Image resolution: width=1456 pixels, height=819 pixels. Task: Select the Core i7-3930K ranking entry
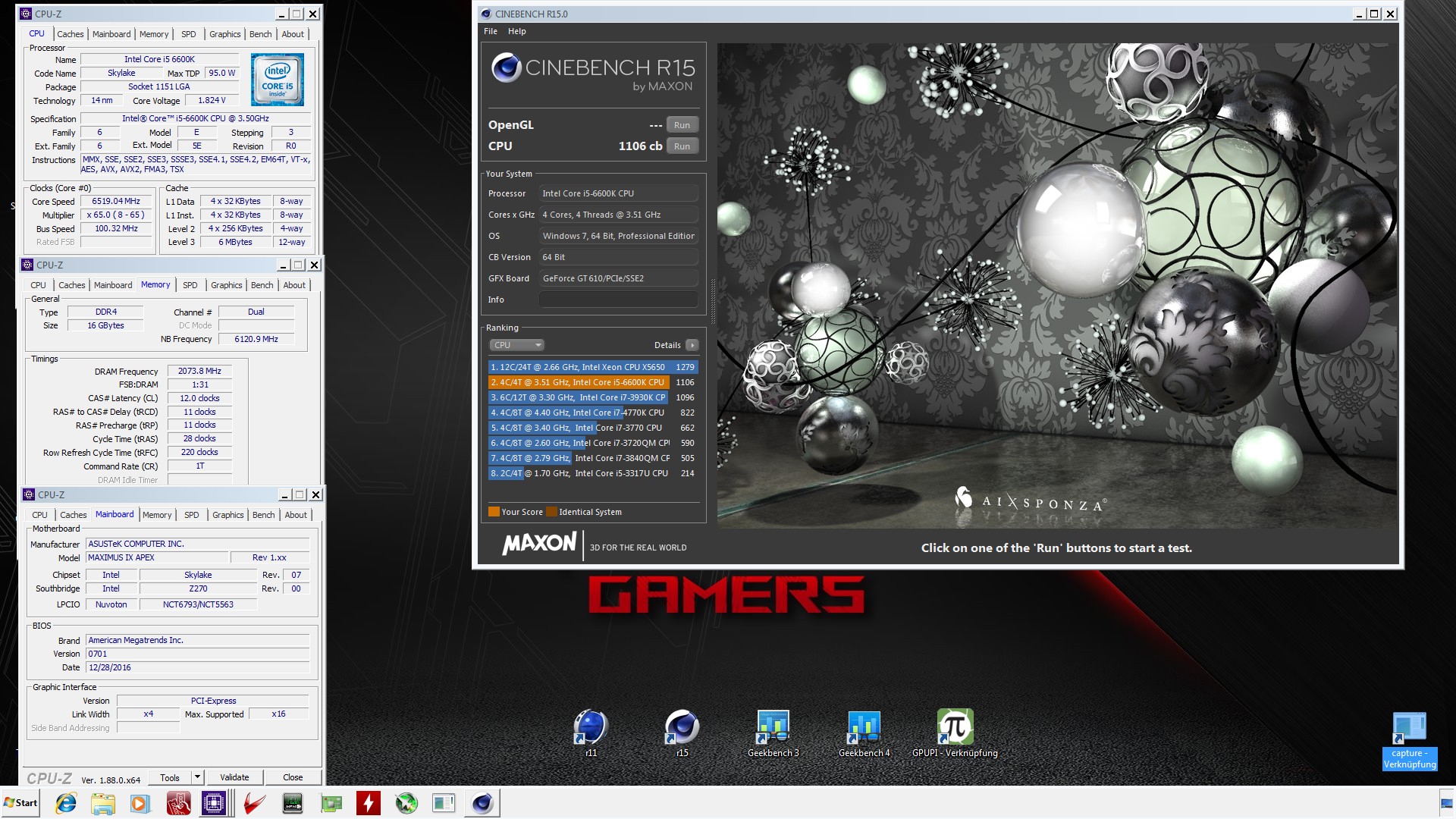pyautogui.click(x=592, y=397)
